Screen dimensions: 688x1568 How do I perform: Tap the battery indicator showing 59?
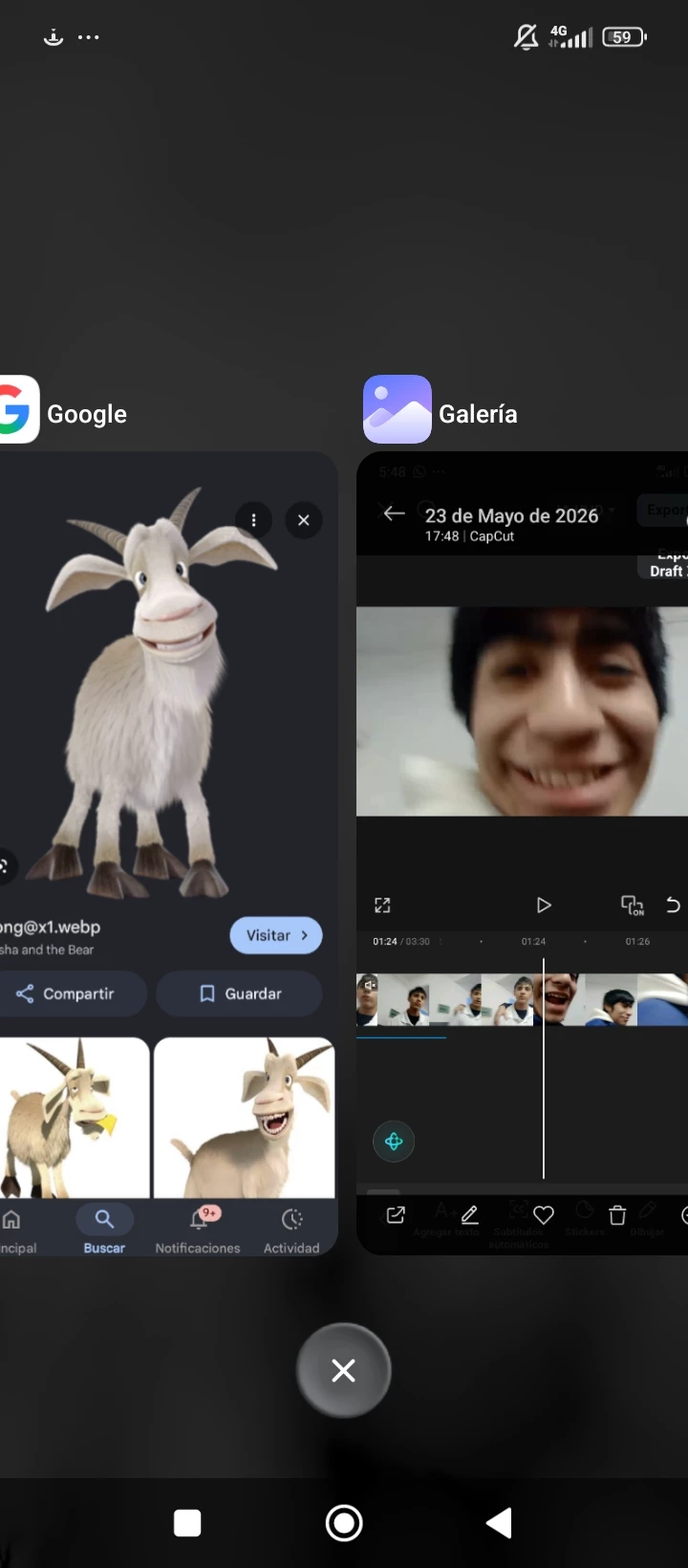click(x=624, y=37)
